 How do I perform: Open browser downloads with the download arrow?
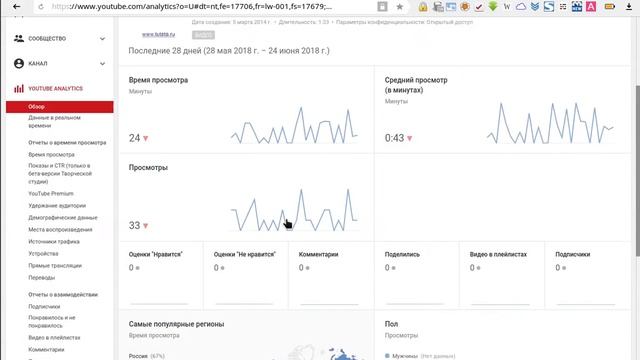tap(629, 7)
